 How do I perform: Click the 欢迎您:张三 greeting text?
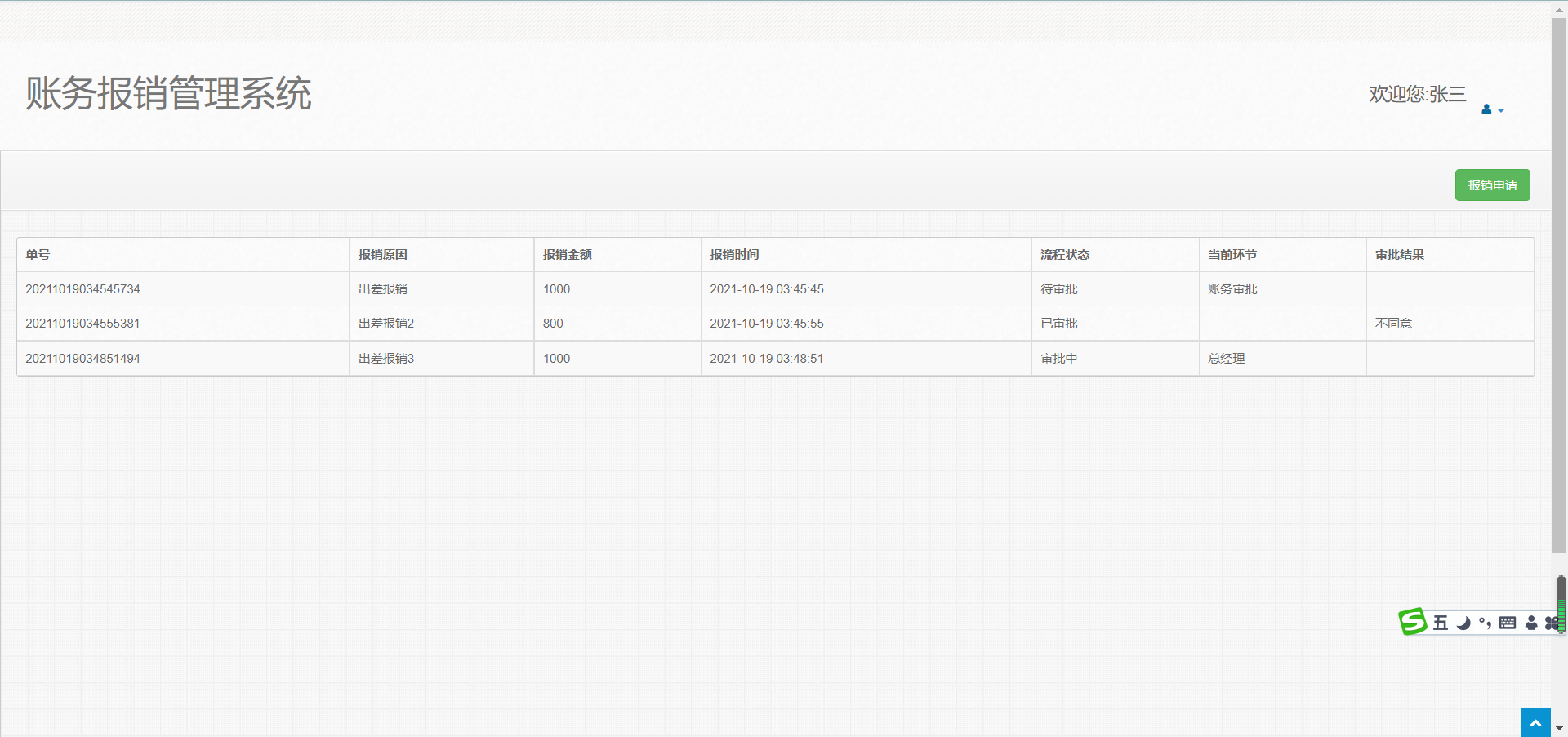[1418, 94]
